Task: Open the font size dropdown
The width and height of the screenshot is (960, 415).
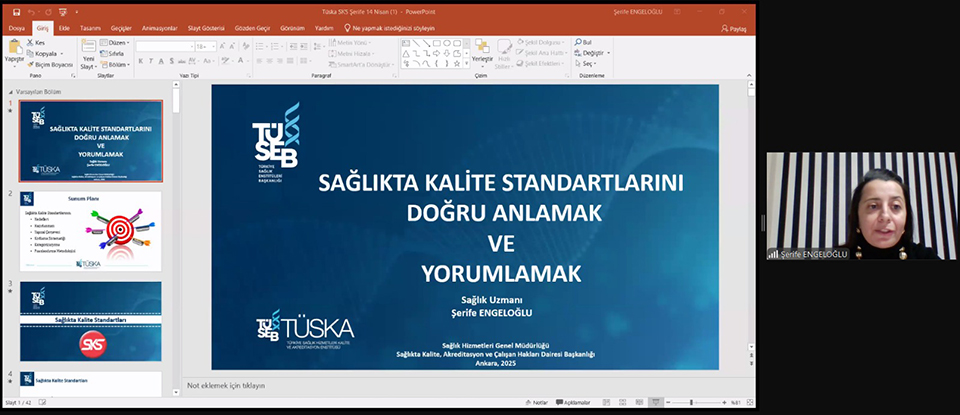Action: (213, 46)
